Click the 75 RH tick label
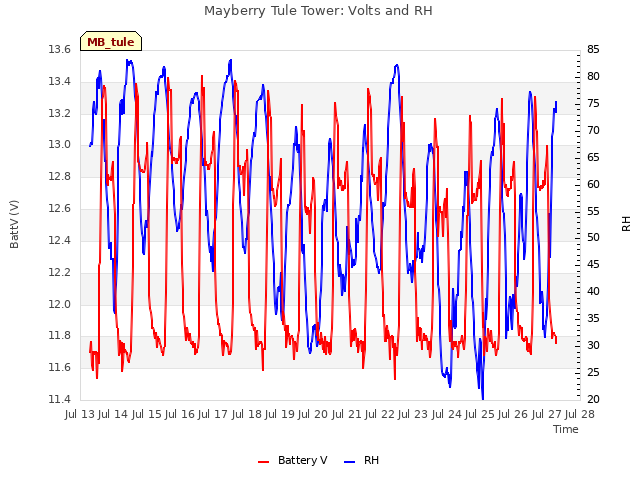640x480 pixels. pyautogui.click(x=593, y=103)
